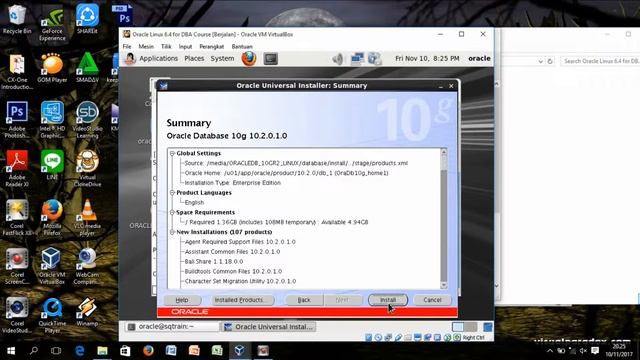This screenshot has height=360, width=640.
Task: Open Winamp desktop icon
Action: (87, 312)
